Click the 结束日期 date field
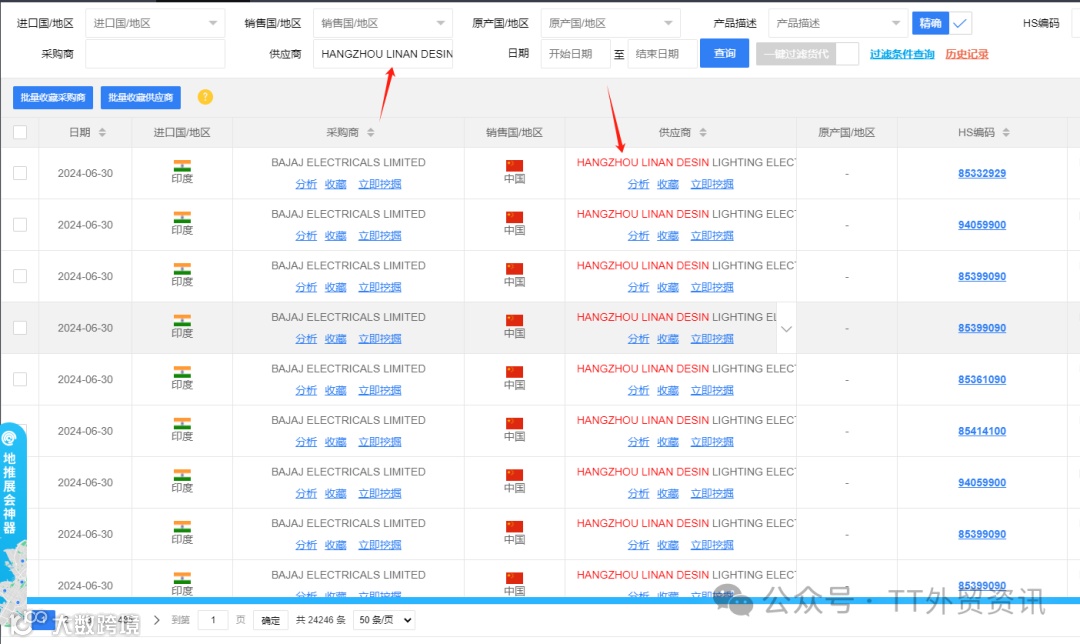Viewport: 1080px width, 644px height. coord(663,54)
